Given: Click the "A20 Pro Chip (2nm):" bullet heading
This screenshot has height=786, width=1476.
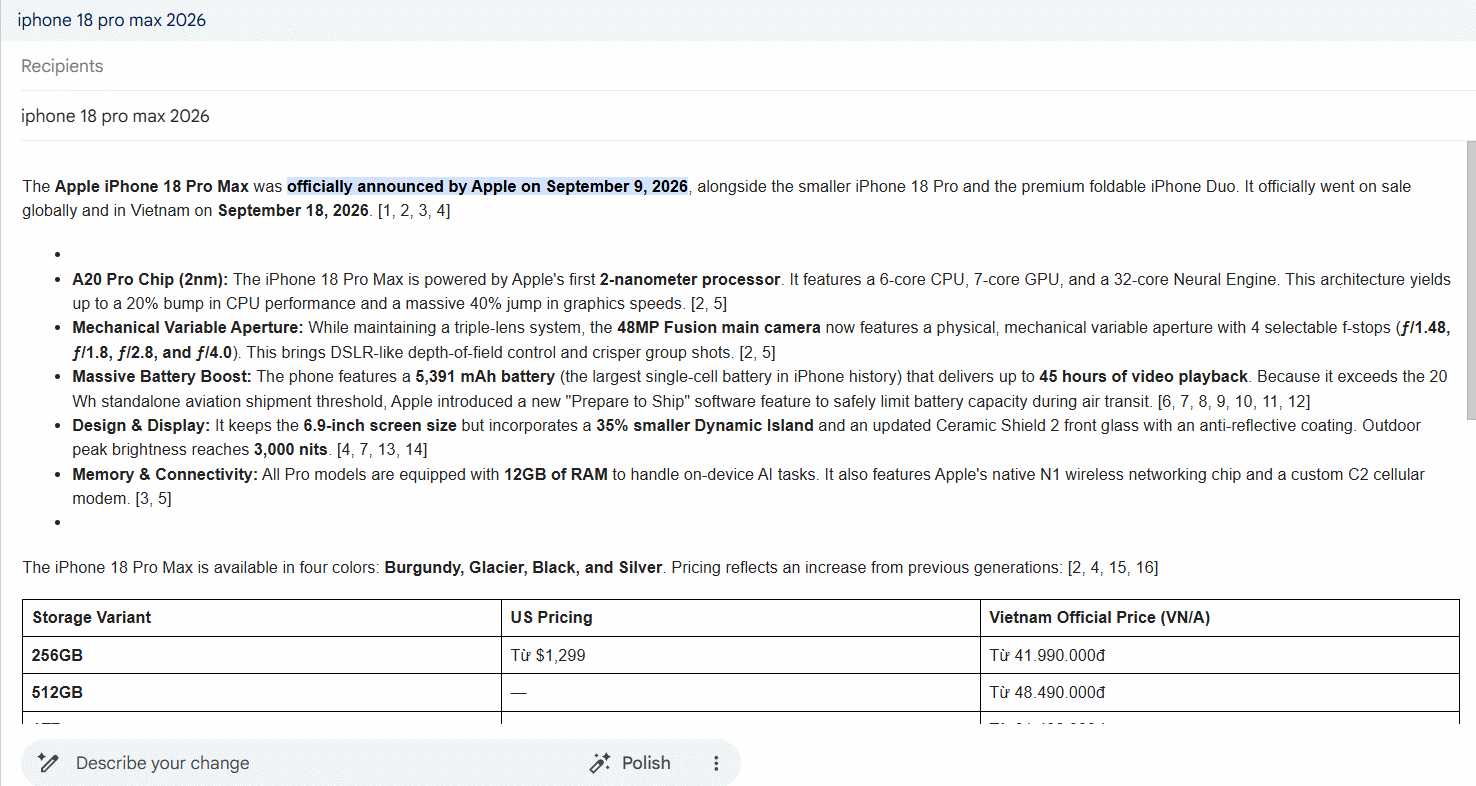Looking at the screenshot, I should (151, 279).
